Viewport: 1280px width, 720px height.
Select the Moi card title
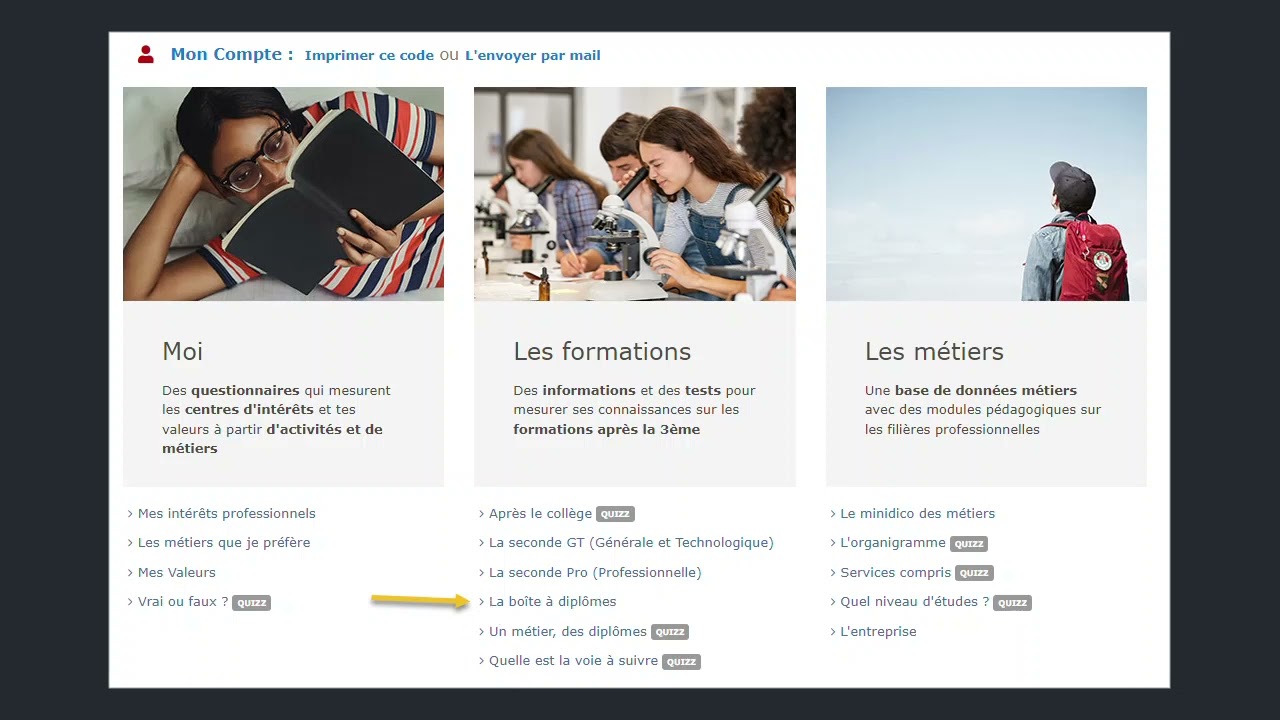(183, 352)
